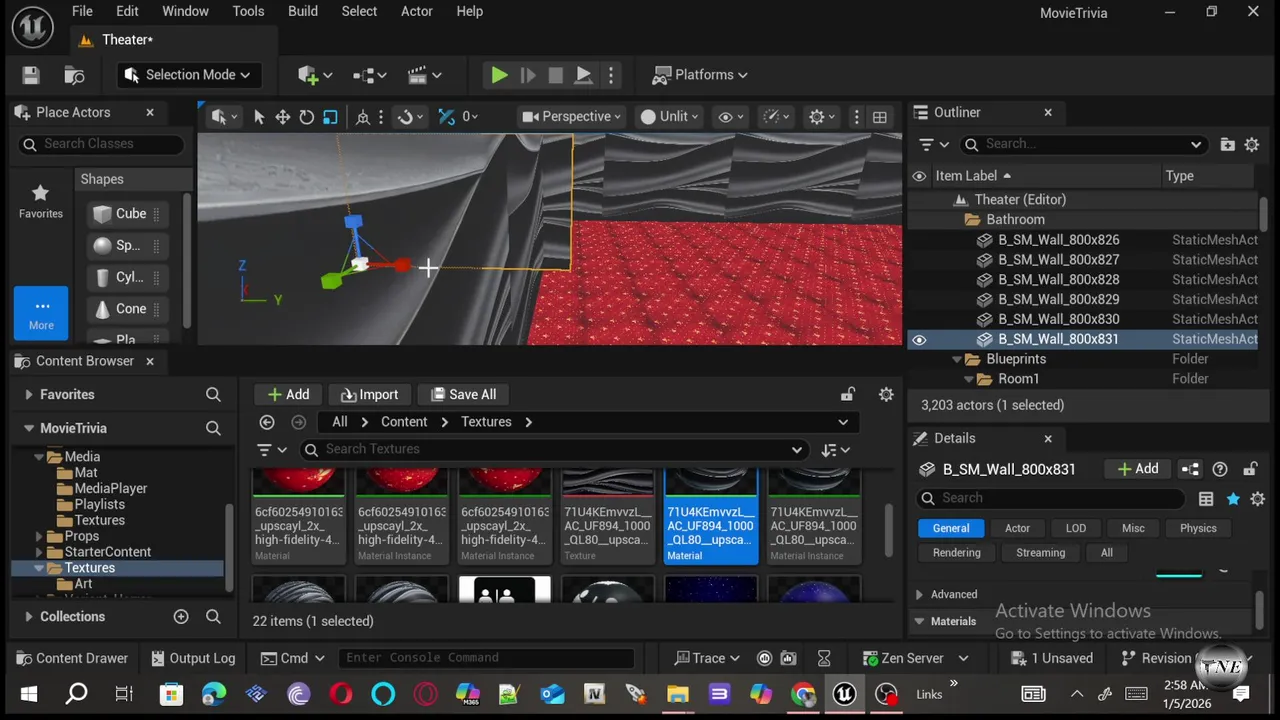Toggle visibility of B_SM_Wall_800x831
Screen dimensions: 1280x720
pos(919,339)
